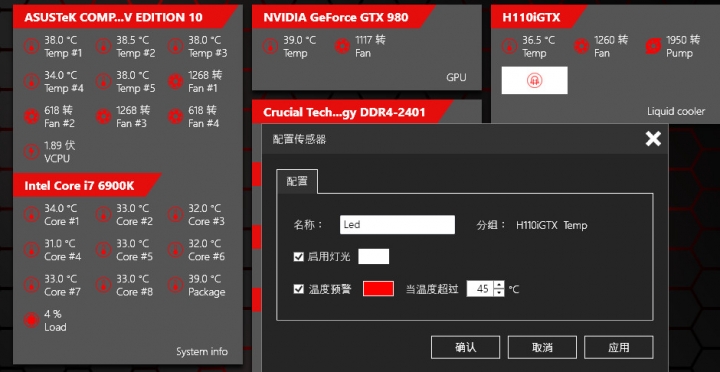The width and height of the screenshot is (720, 372).
Task: Click the H110iGTX Temp thermometer icon
Action: tap(509, 46)
